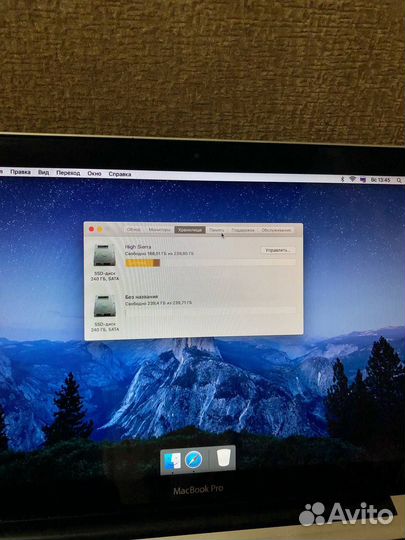The width and height of the screenshot is (405, 540).
Task: Switch to the Память tab
Action: click(217, 230)
